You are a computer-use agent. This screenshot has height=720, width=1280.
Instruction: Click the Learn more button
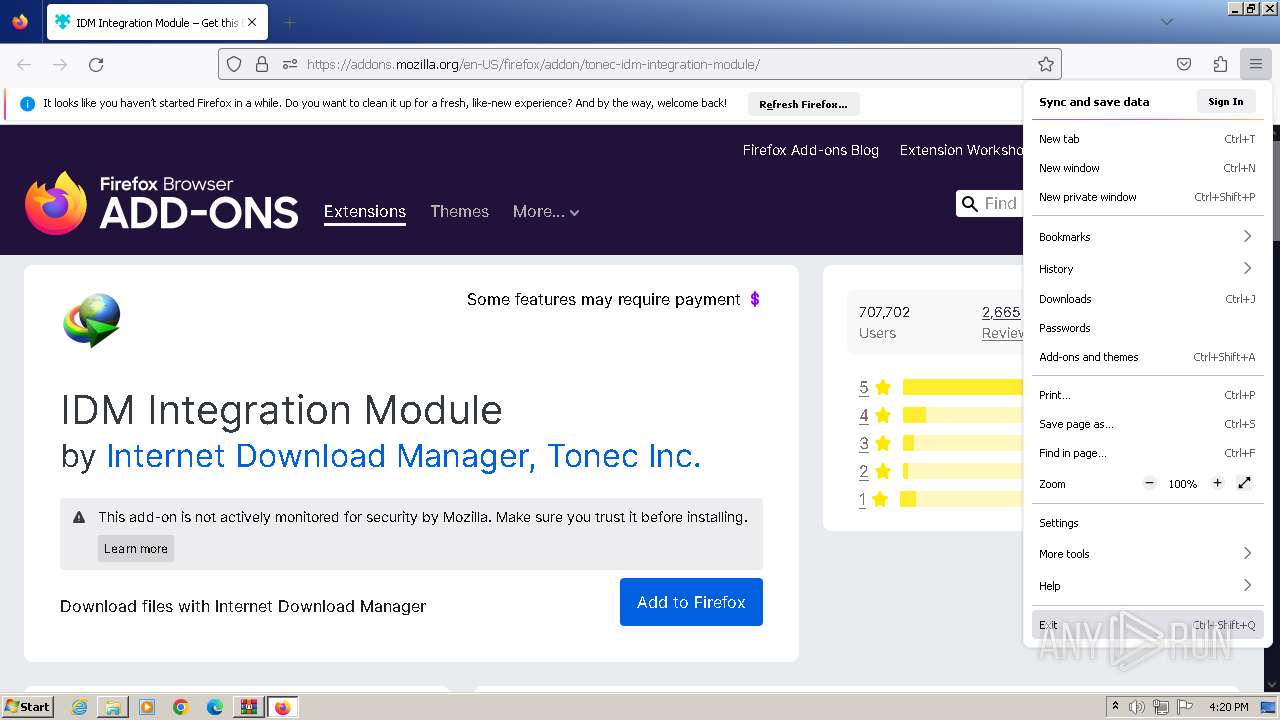(136, 548)
